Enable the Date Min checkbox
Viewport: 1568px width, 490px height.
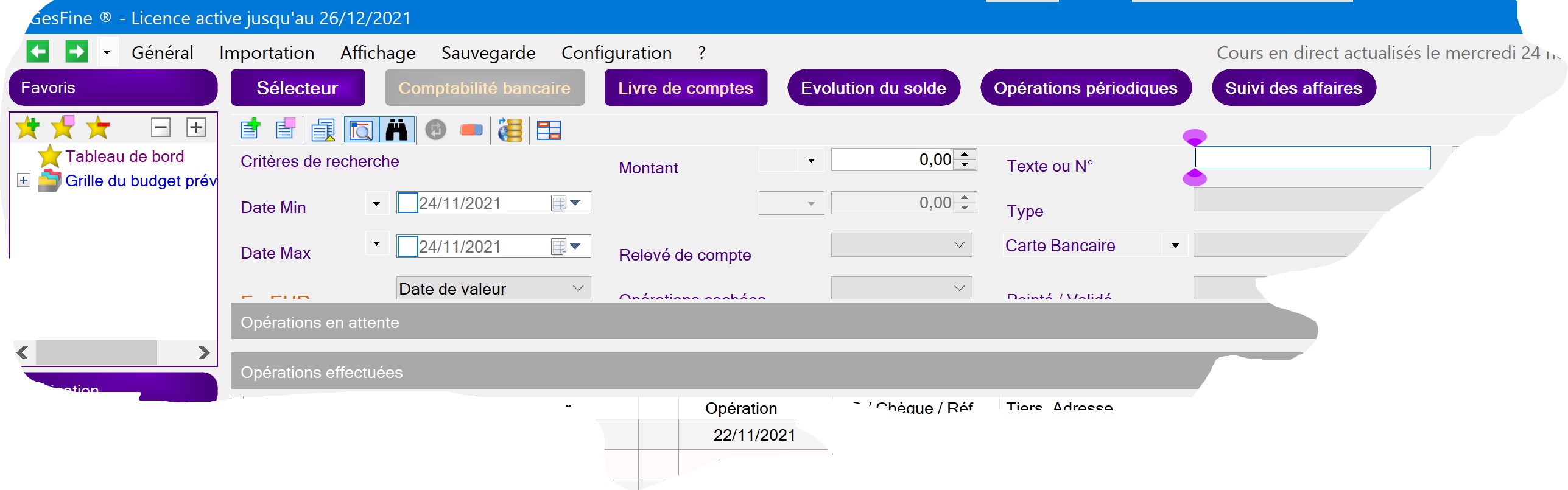point(407,203)
